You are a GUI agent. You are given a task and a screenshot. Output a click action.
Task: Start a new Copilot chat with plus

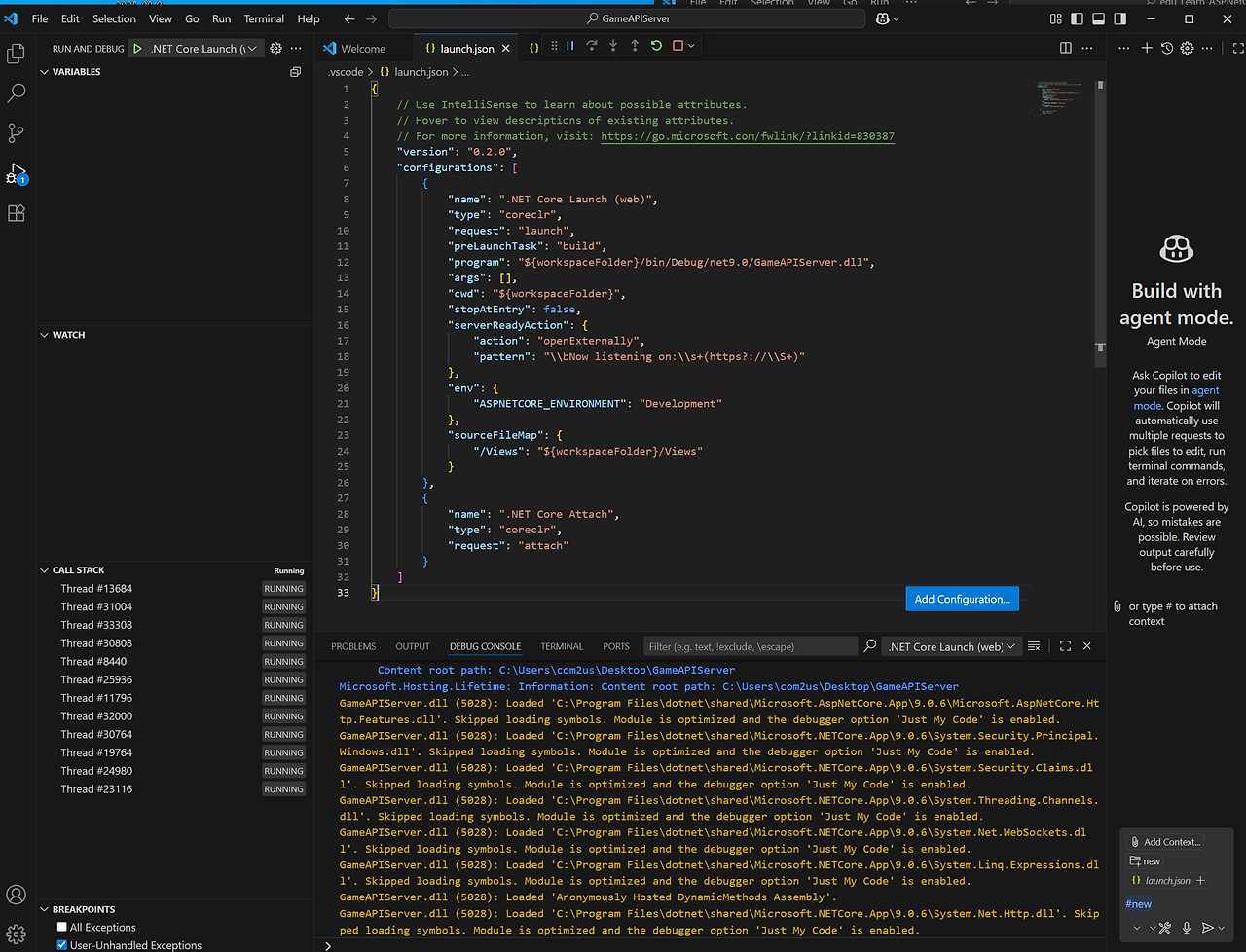point(1147,48)
